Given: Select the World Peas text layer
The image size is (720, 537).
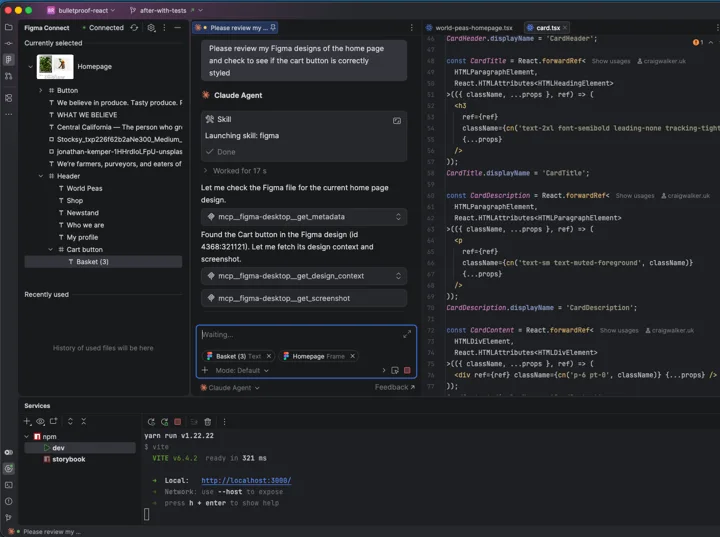Looking at the screenshot, I should pyautogui.click(x=84, y=188).
